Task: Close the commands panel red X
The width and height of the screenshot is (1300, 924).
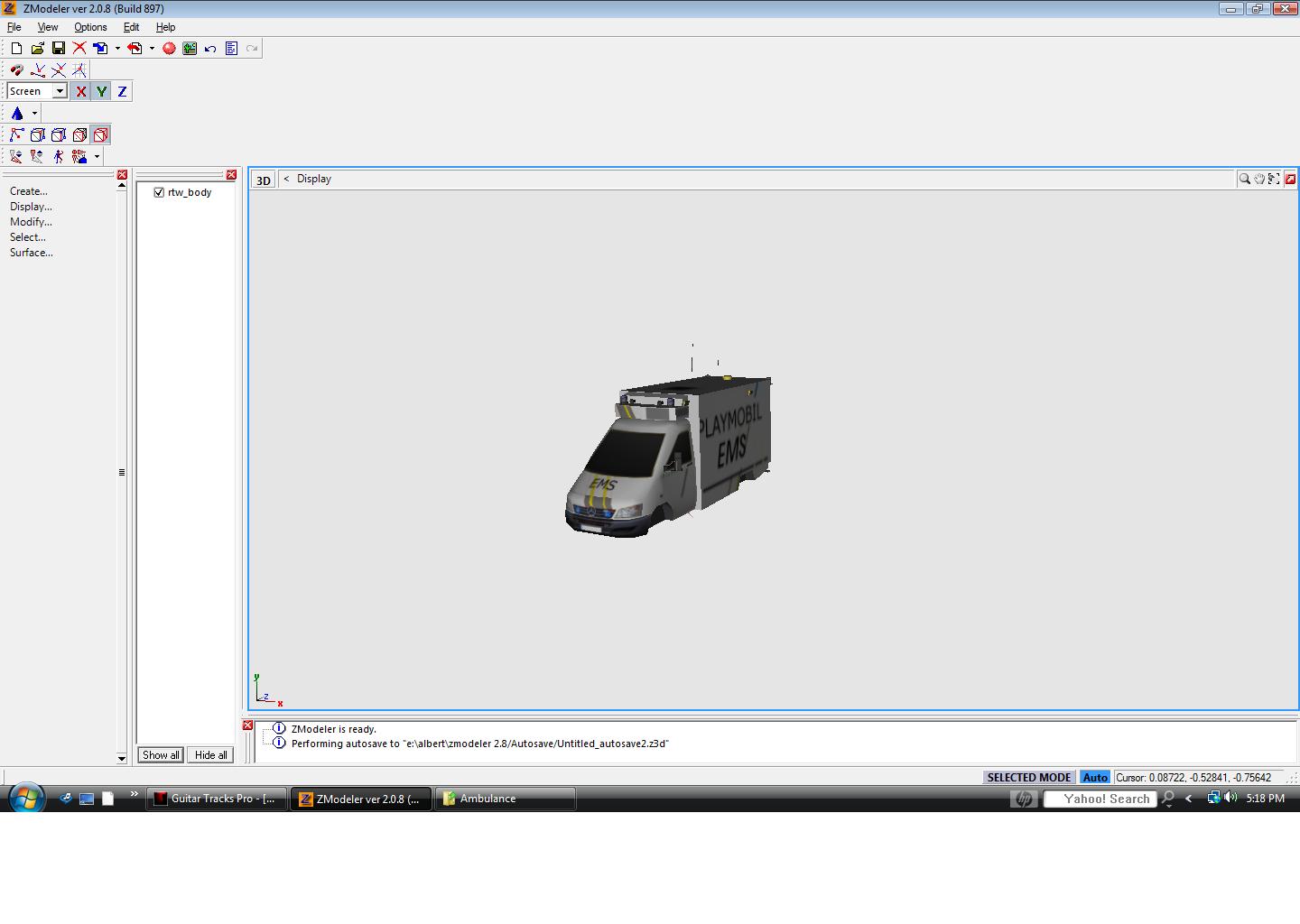Action: click(122, 175)
